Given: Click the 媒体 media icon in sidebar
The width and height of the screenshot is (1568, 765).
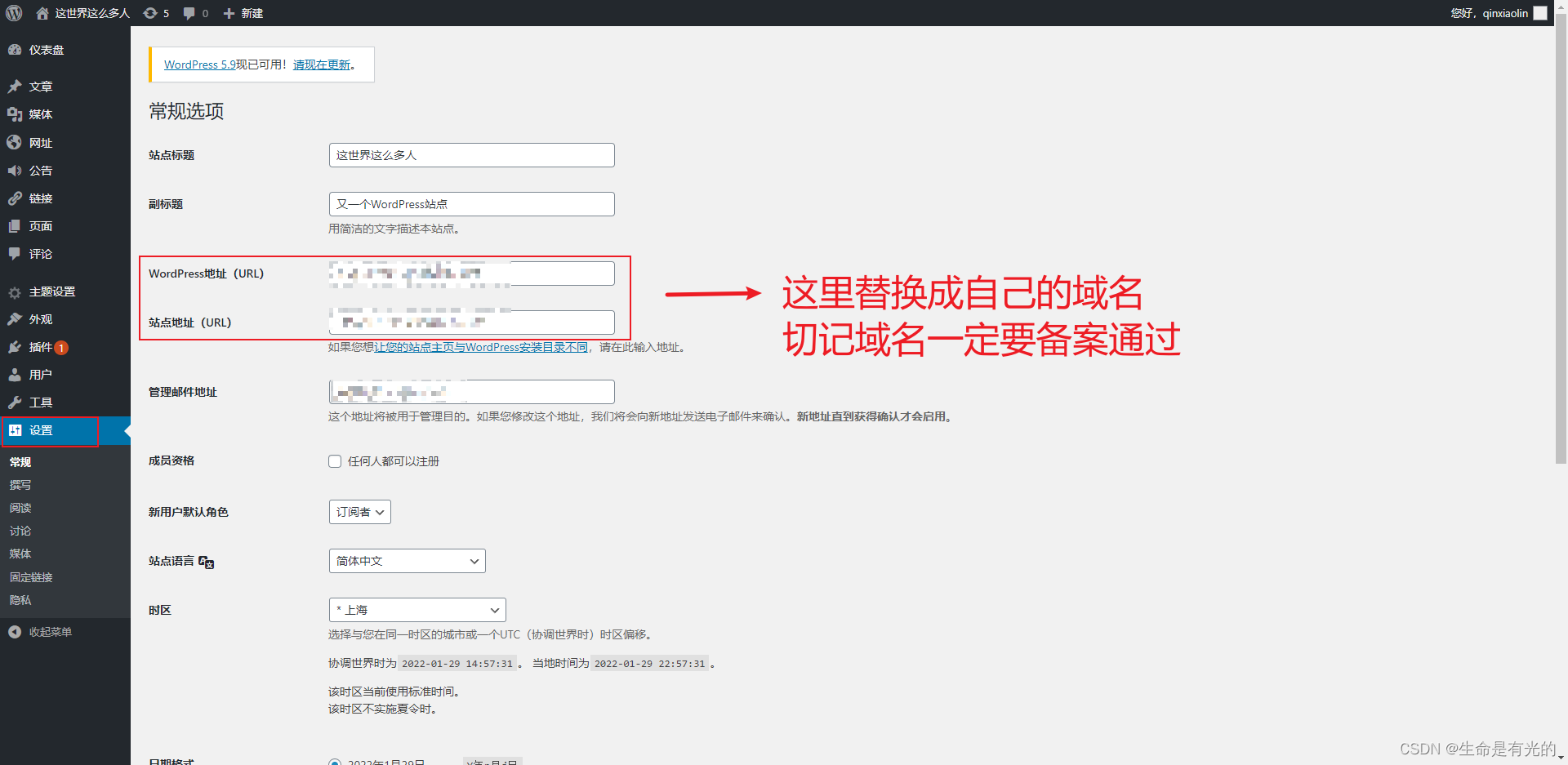Looking at the screenshot, I should 15,114.
